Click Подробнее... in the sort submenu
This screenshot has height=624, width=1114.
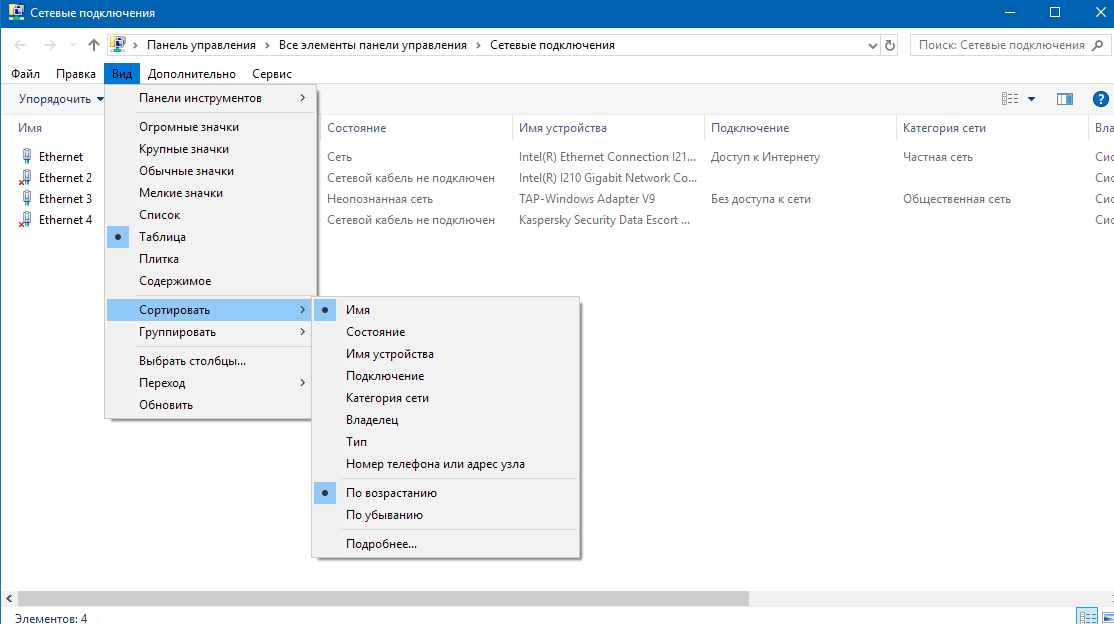click(x=381, y=544)
